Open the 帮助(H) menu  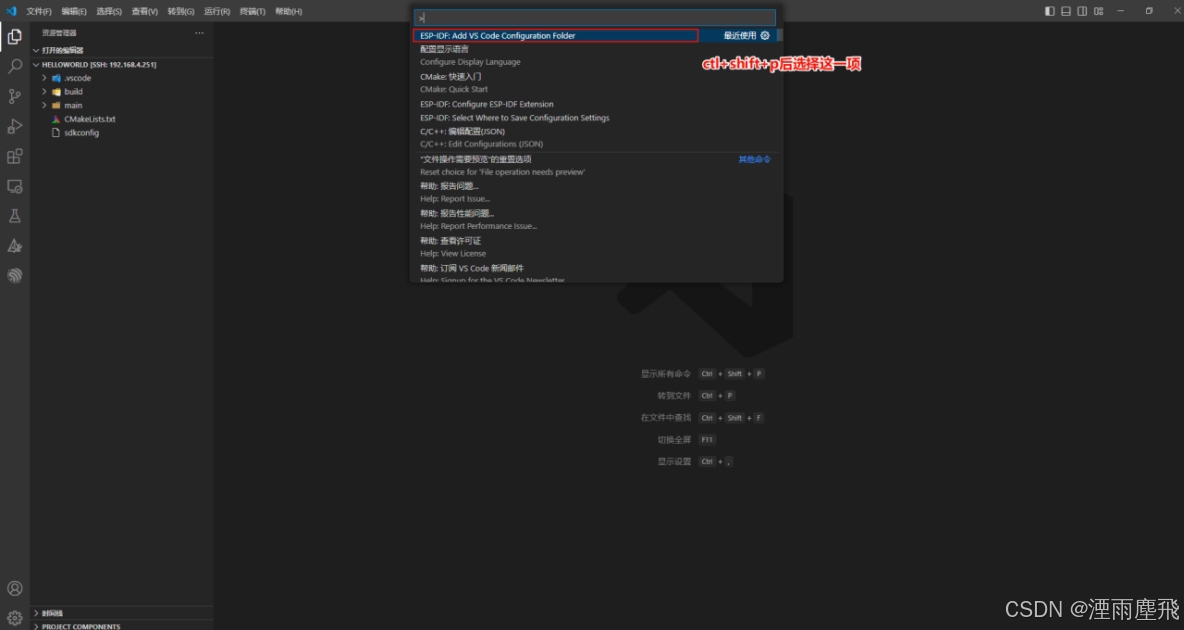point(288,11)
